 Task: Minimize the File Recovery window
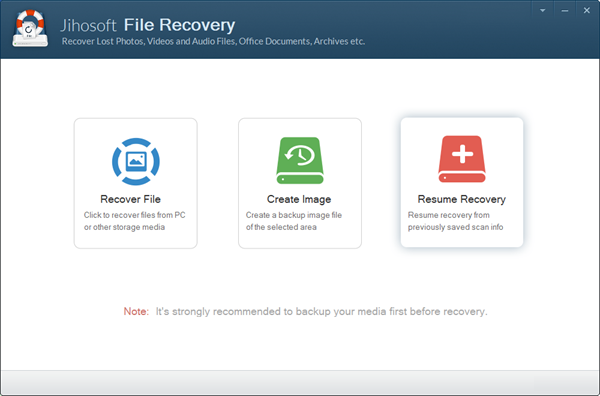(564, 11)
